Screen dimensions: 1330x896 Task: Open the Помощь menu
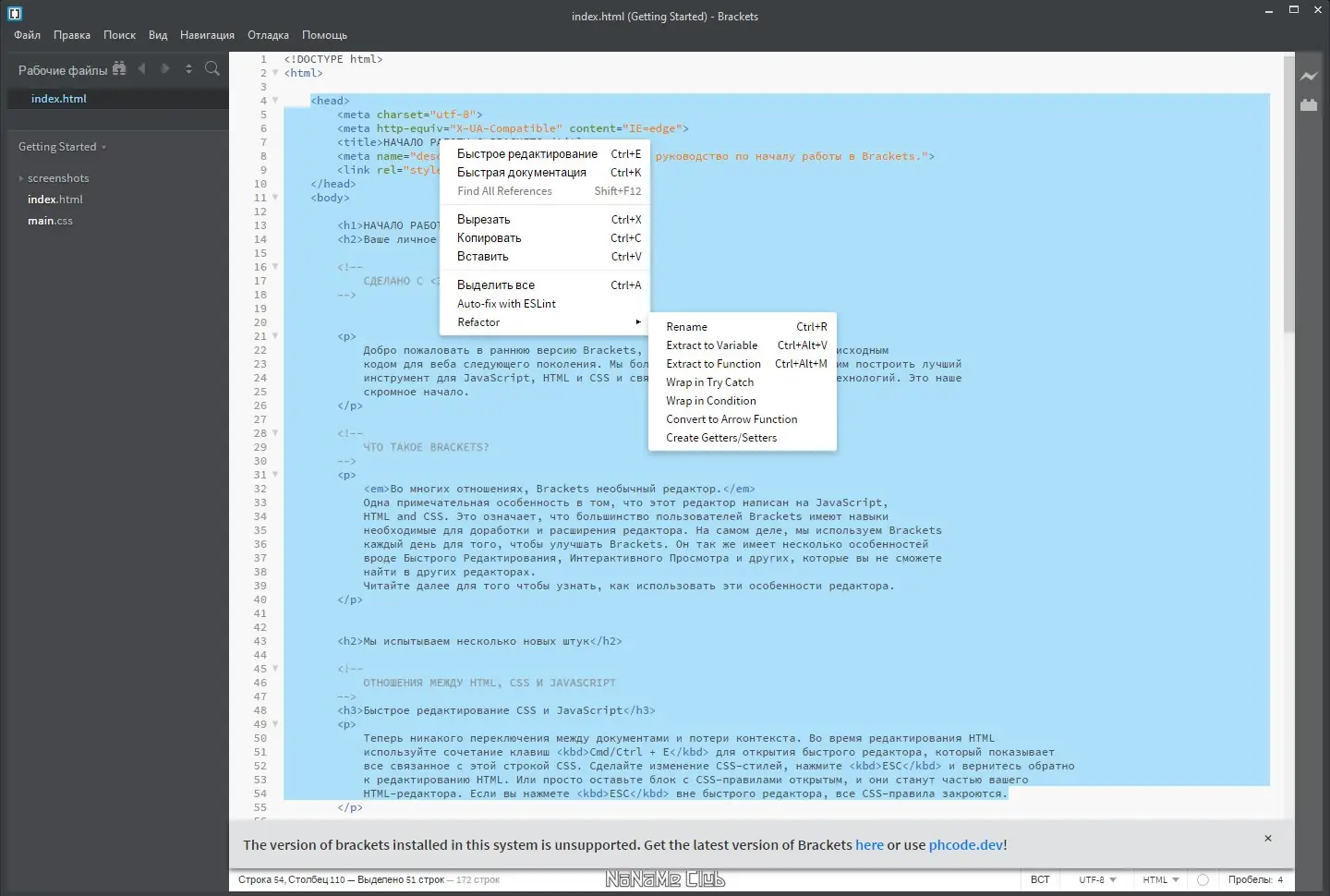coord(324,35)
